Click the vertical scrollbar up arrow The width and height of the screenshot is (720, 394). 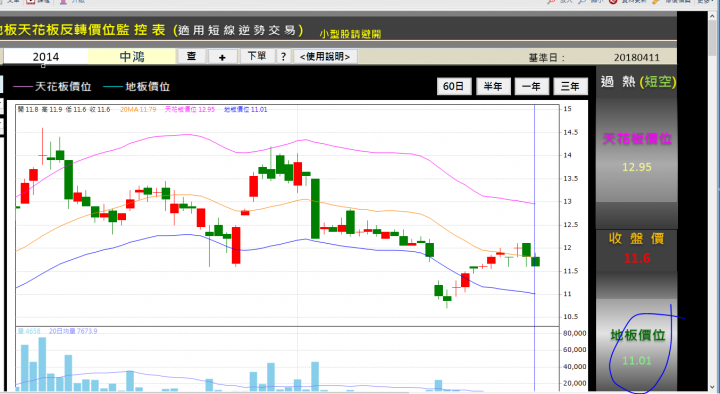click(x=713, y=16)
